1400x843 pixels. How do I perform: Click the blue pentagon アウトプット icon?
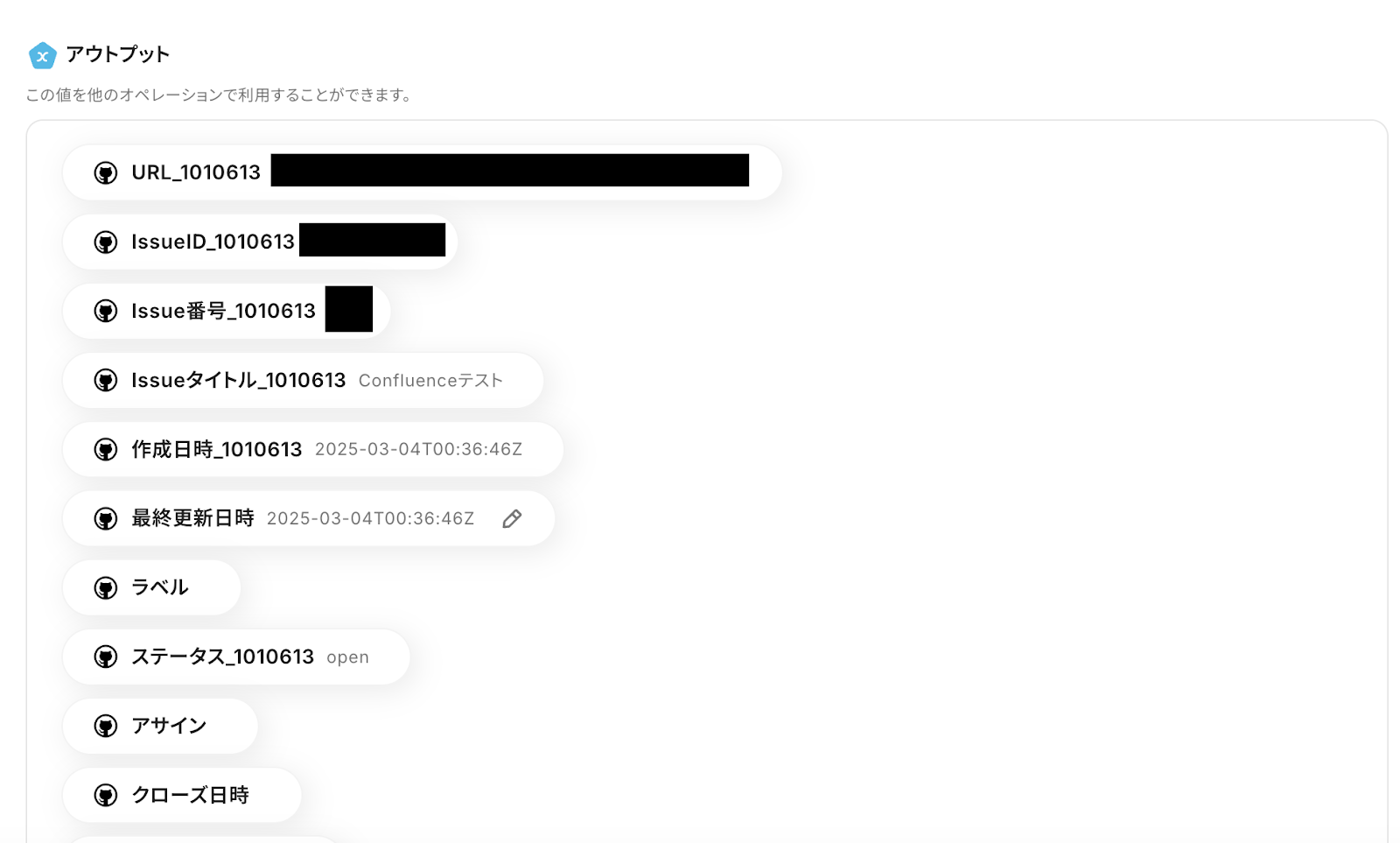point(42,55)
